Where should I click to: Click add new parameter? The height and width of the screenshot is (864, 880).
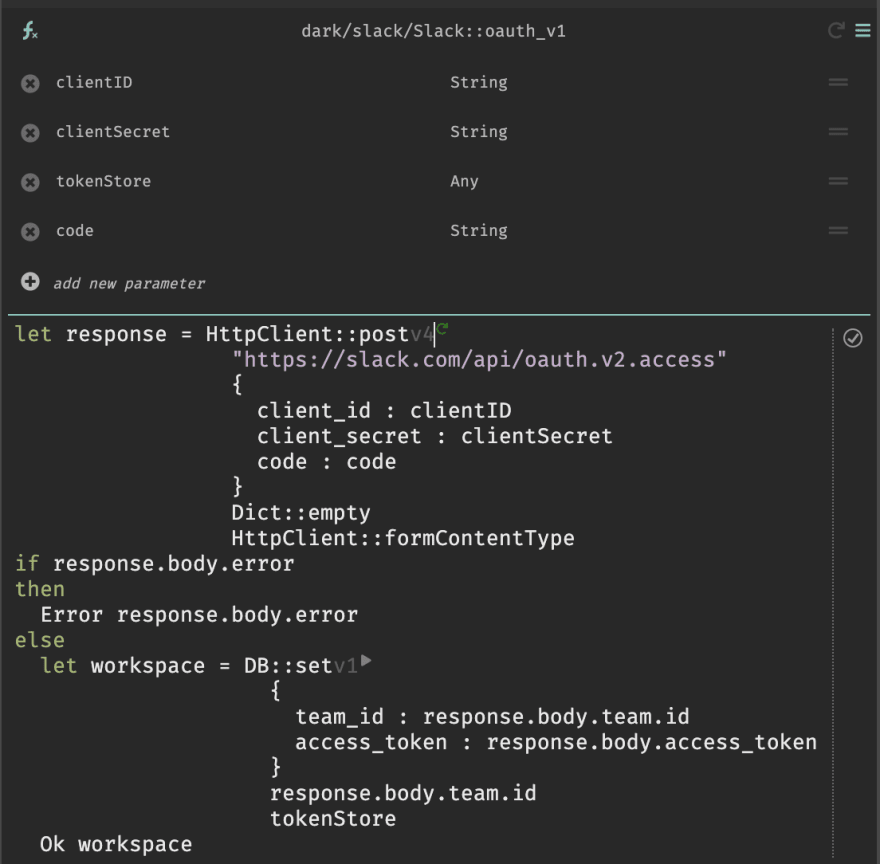point(129,284)
